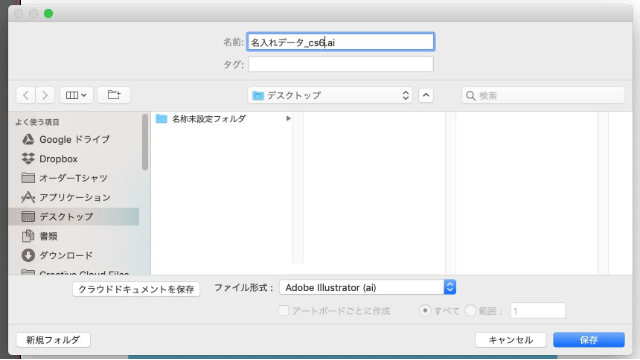Select the すべて radio button
640x360 pixels.
click(x=425, y=311)
